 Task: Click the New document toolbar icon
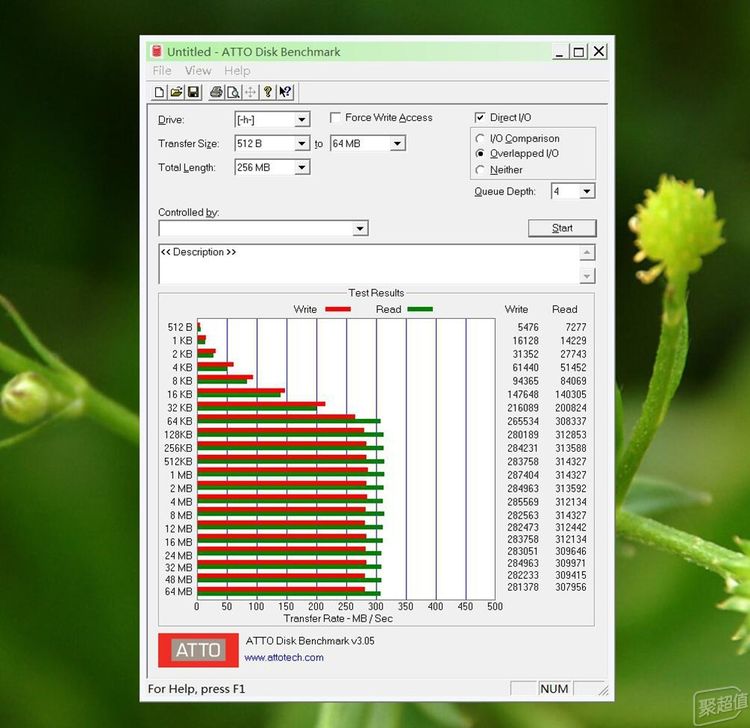(x=159, y=92)
